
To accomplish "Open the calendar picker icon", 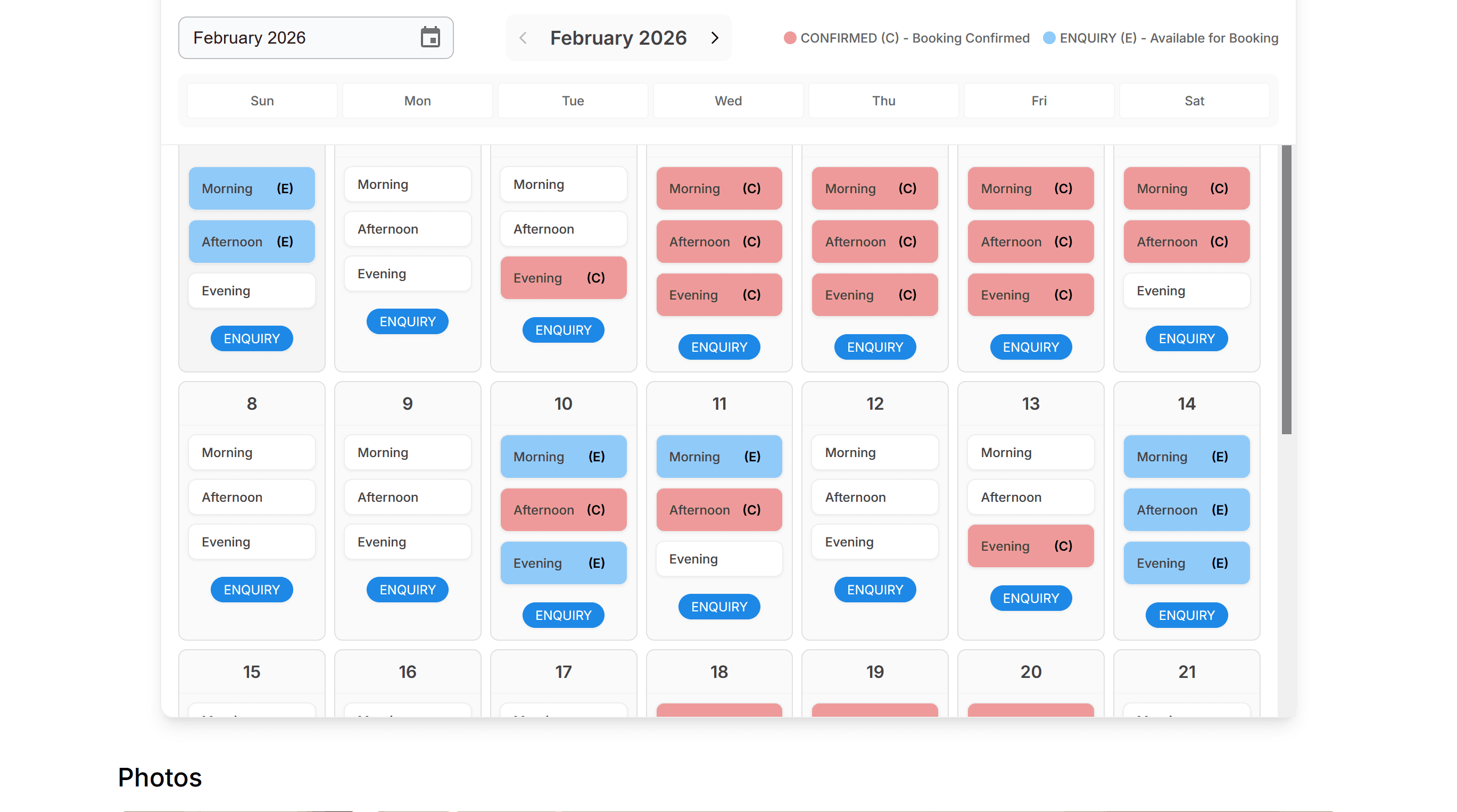I will (430, 37).
